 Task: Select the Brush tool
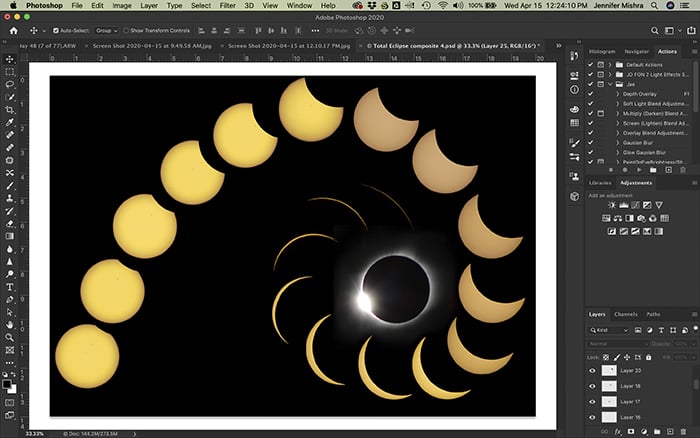click(9, 186)
